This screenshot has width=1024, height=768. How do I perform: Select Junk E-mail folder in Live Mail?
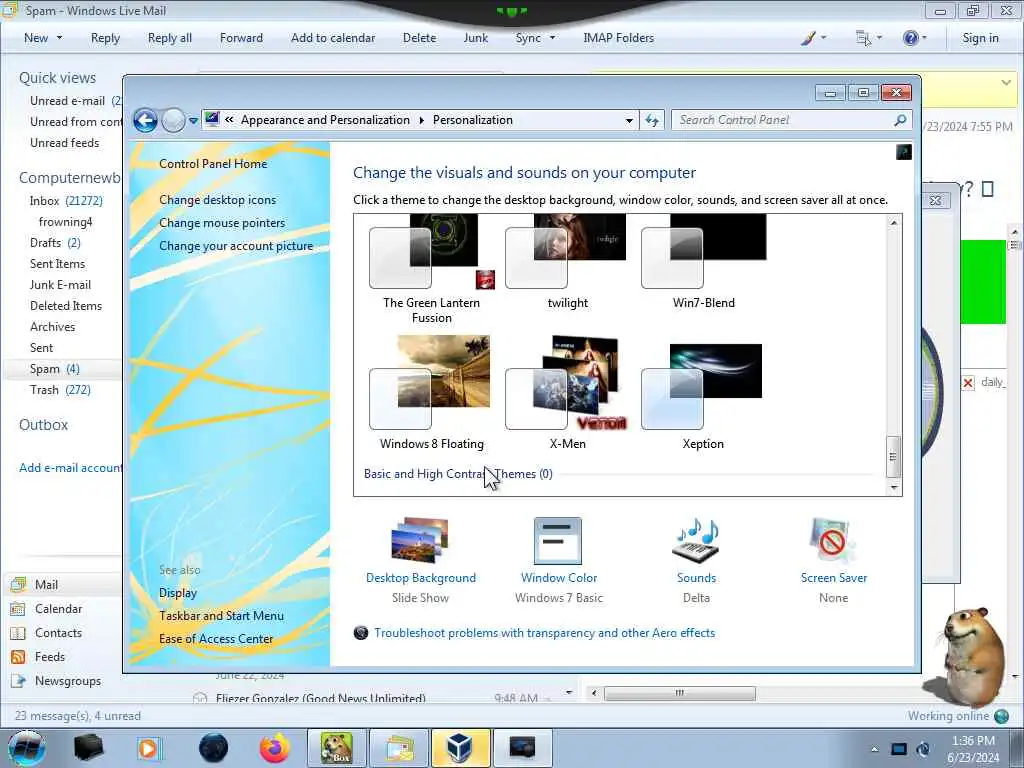(60, 285)
